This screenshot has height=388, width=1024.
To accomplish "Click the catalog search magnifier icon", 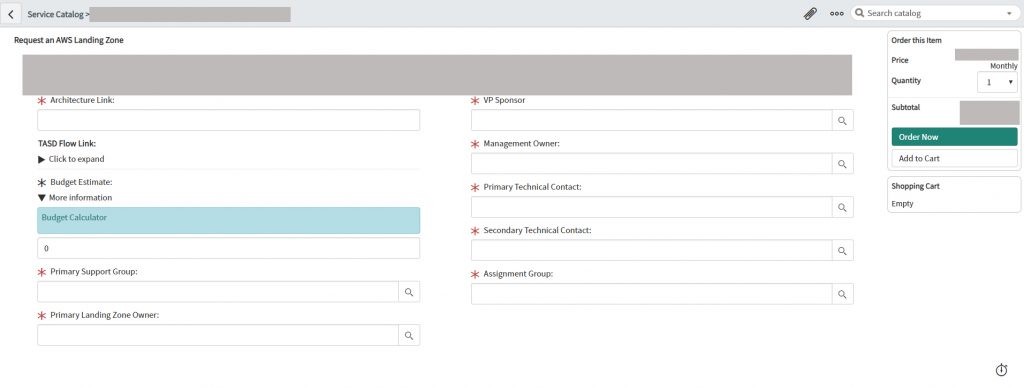I will click(x=859, y=13).
